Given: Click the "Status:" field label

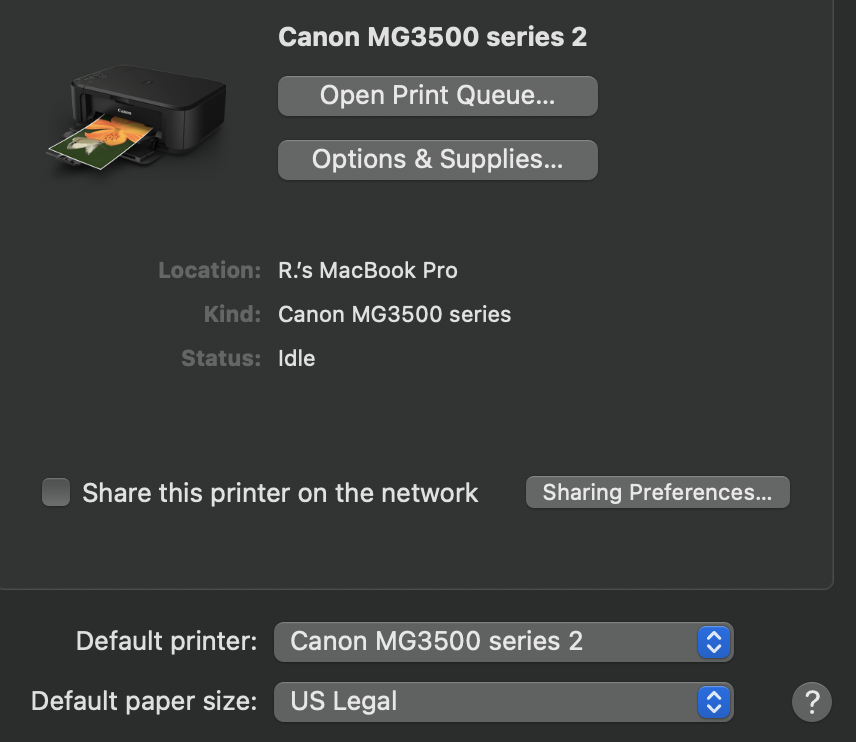Looking at the screenshot, I should pyautogui.click(x=221, y=358).
